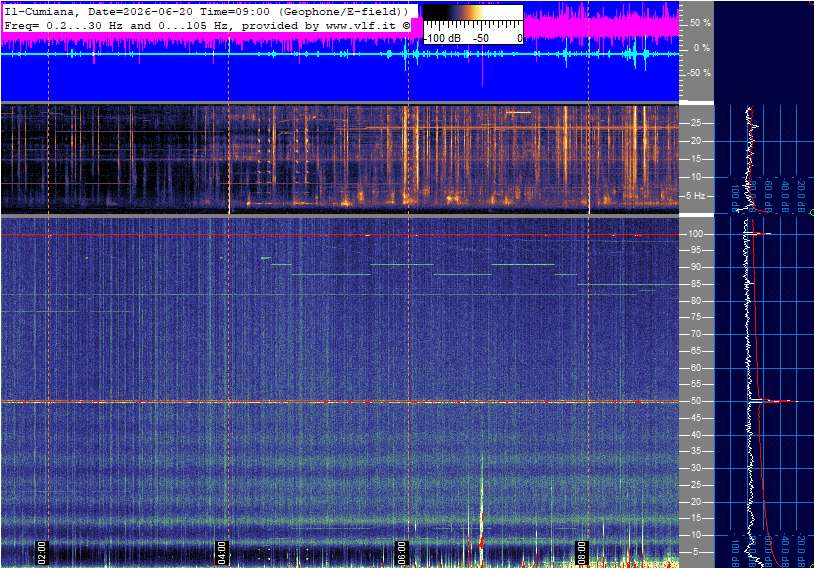
Task: Click the 50 Hz tick label
Action: tap(695, 401)
